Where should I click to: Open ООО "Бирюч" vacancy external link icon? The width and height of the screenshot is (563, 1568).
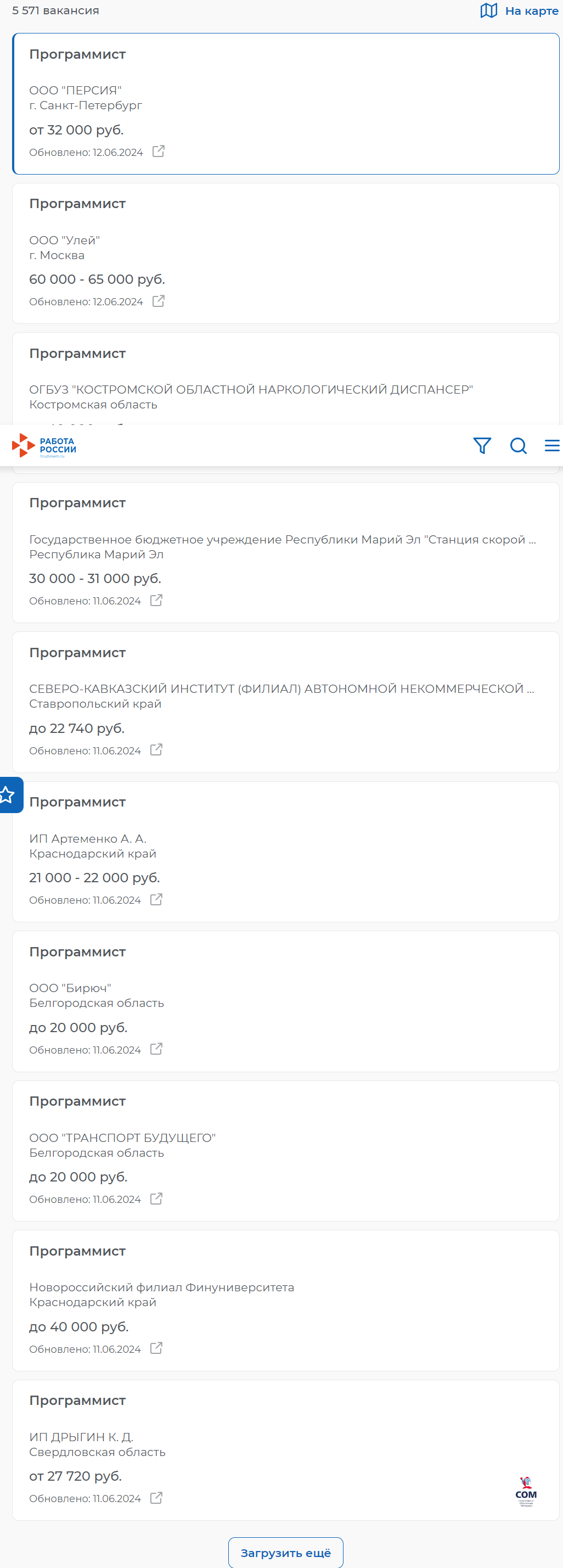click(156, 1049)
